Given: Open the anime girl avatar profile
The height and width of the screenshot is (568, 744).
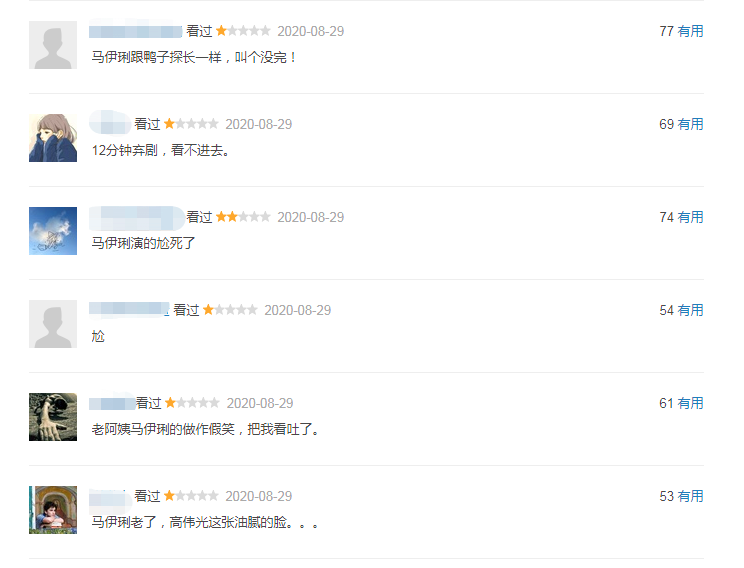Looking at the screenshot, I should tap(53, 138).
